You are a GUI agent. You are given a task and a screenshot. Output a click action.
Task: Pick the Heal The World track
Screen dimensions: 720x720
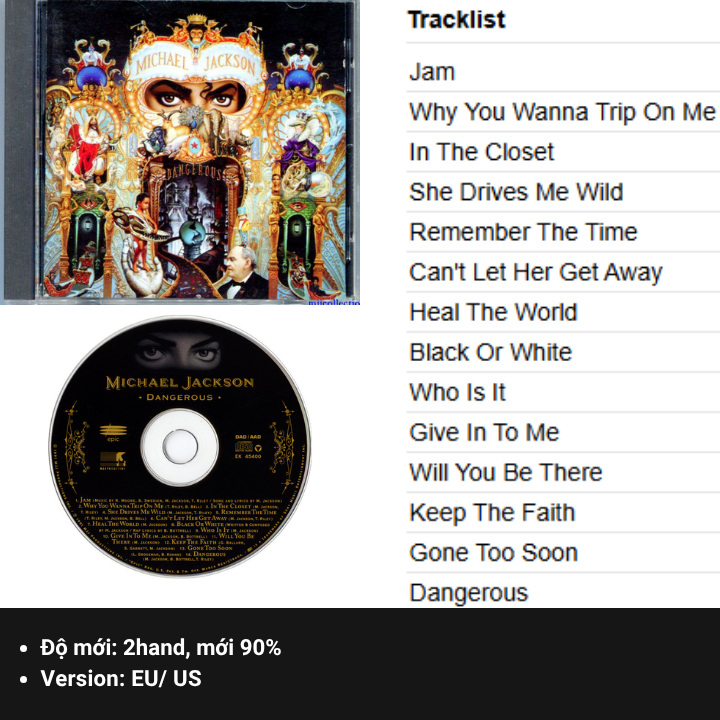pos(493,312)
